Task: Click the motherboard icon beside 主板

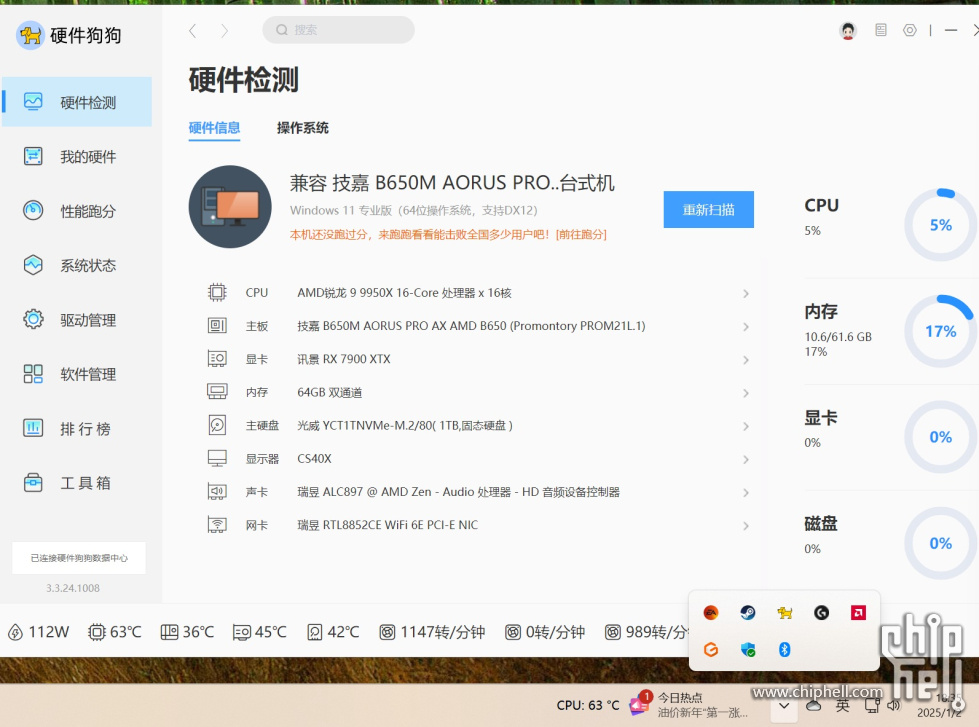Action: coord(217,325)
